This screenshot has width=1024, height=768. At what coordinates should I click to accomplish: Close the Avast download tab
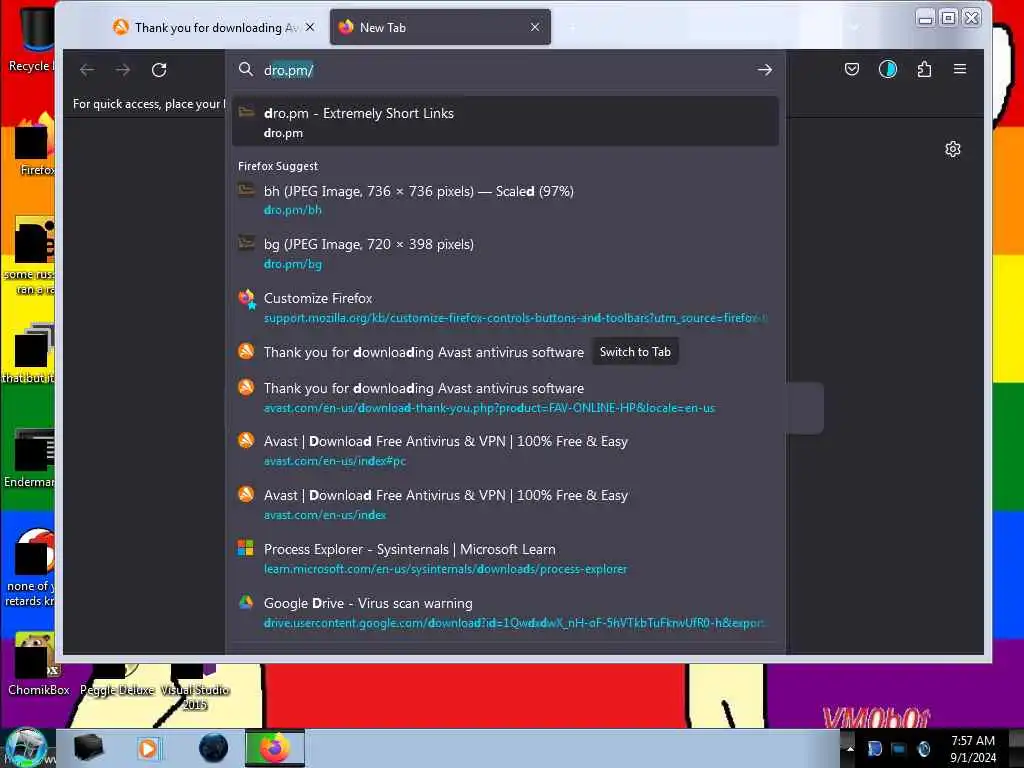pyautogui.click(x=310, y=27)
